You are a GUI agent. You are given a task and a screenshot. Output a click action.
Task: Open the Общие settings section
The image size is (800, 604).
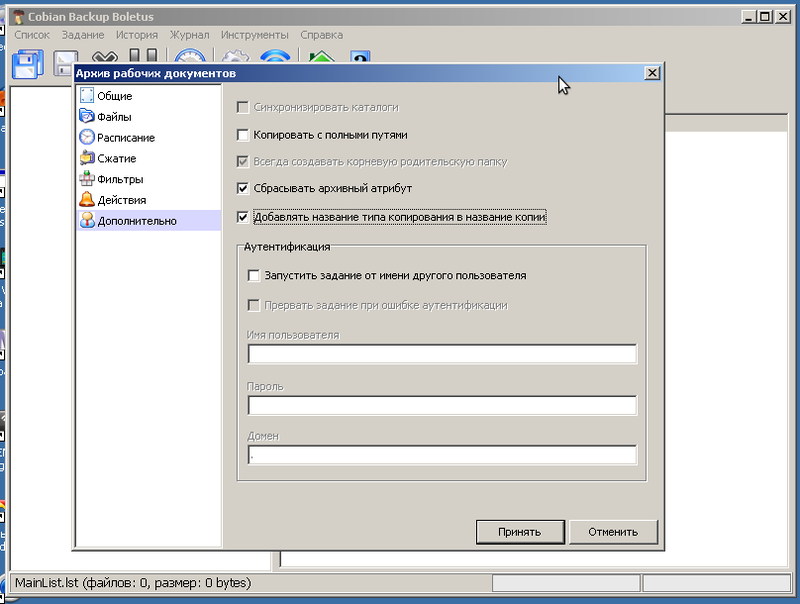pos(114,96)
